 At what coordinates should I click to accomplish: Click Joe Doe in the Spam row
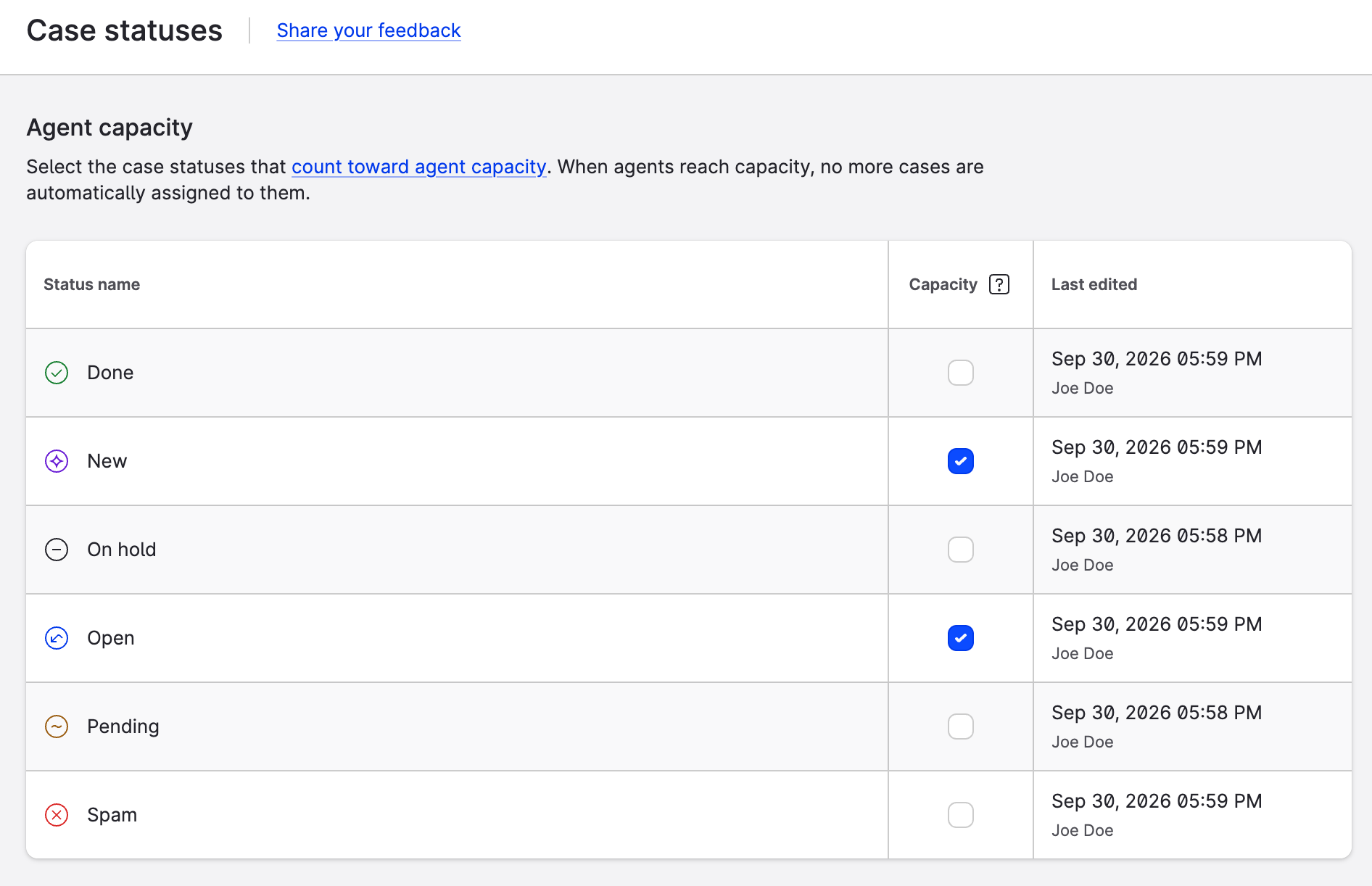(1083, 831)
